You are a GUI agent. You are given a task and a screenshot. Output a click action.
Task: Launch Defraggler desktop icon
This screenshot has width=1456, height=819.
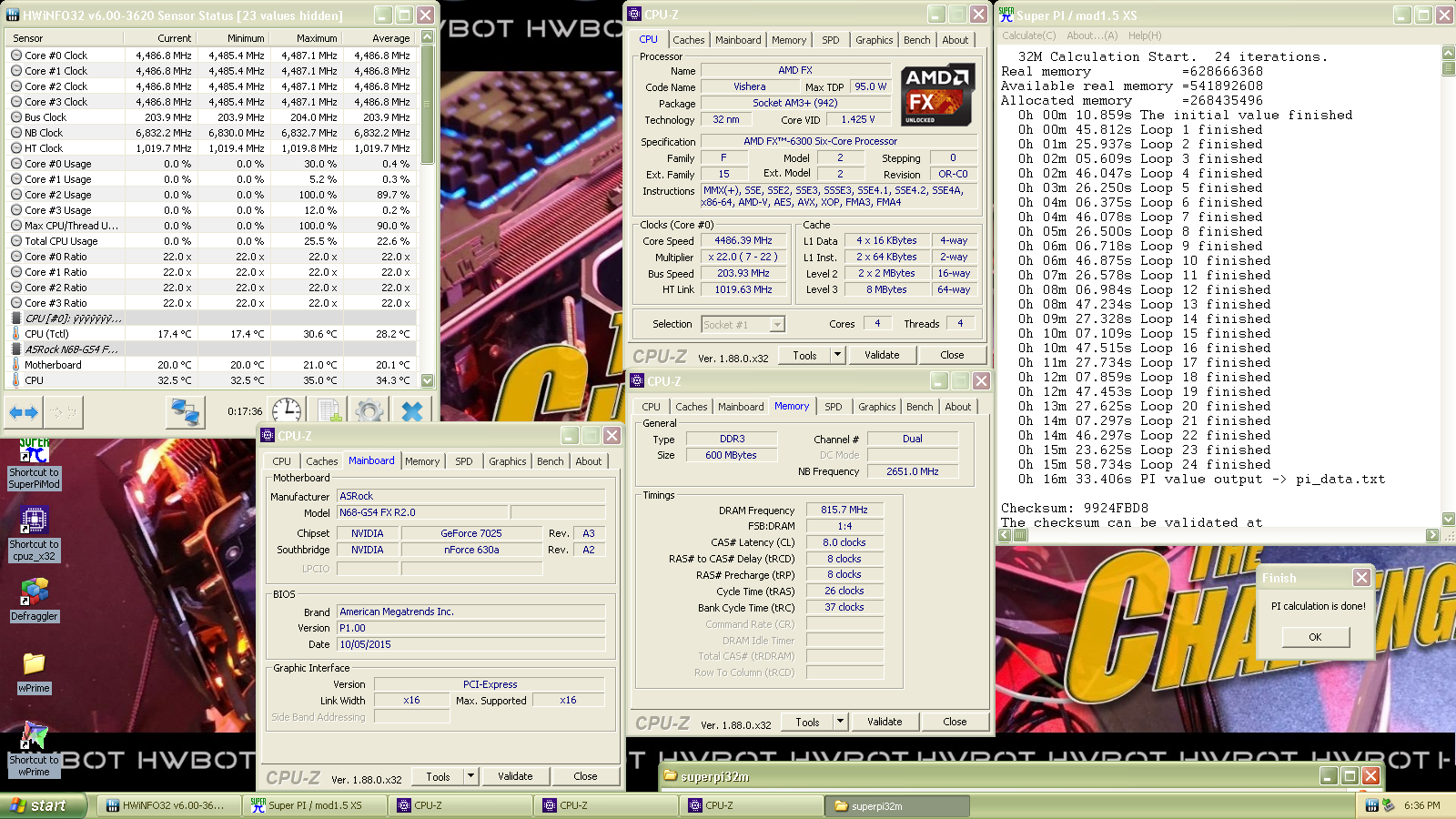[x=35, y=601]
